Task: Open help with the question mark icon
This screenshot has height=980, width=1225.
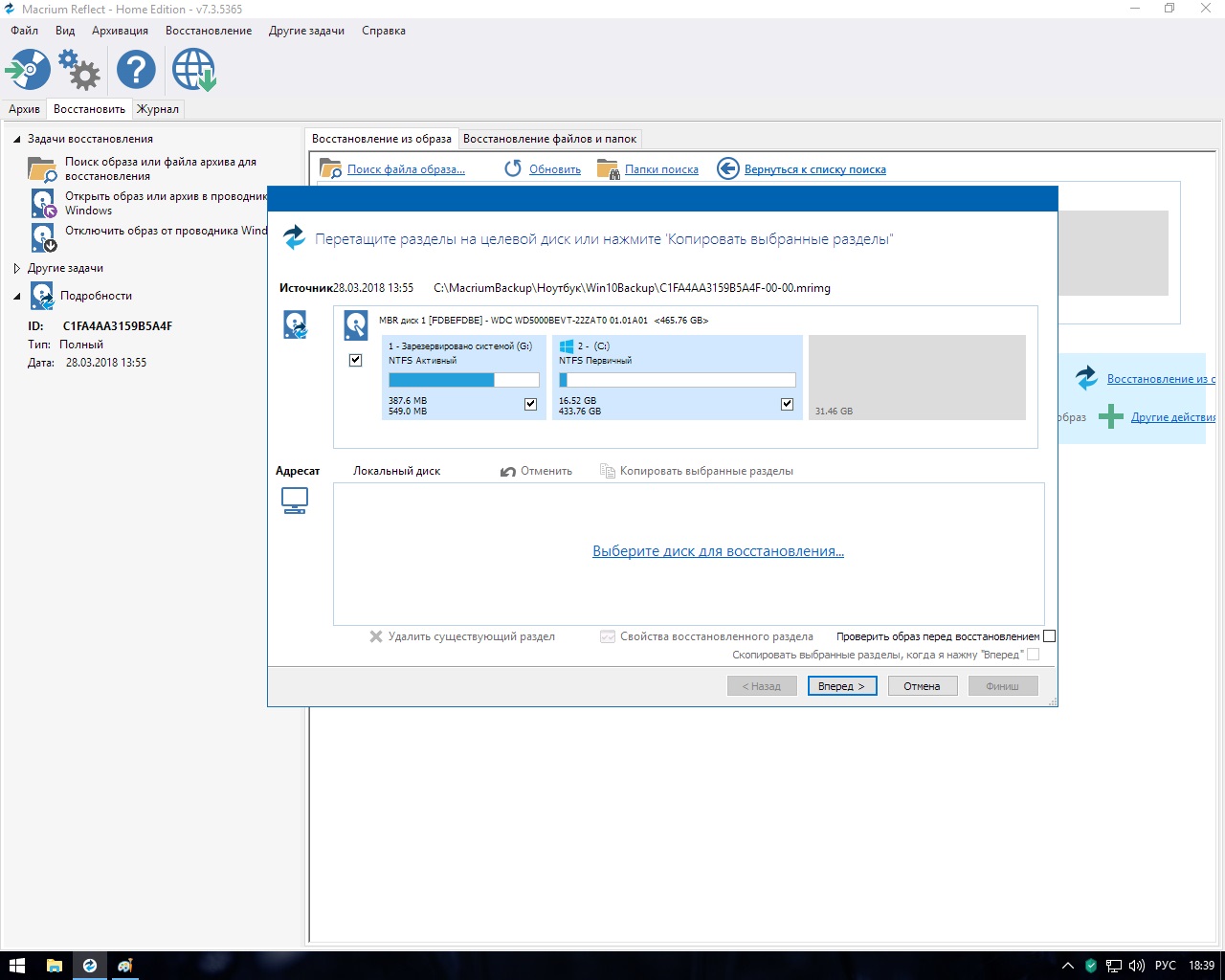Action: click(136, 70)
